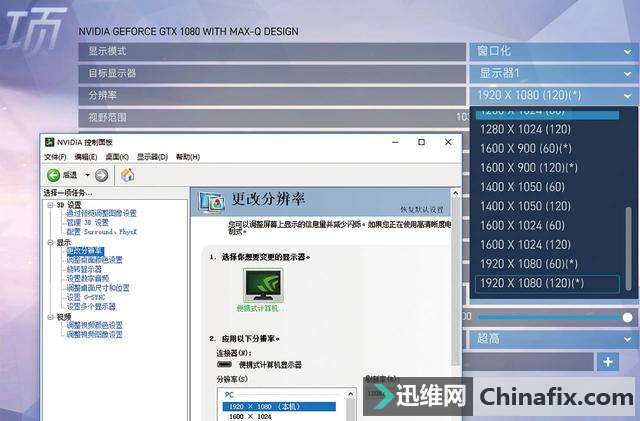Open 调整桌面尺寸和位置 tree item
This screenshot has width=640, height=421.
coord(98,288)
